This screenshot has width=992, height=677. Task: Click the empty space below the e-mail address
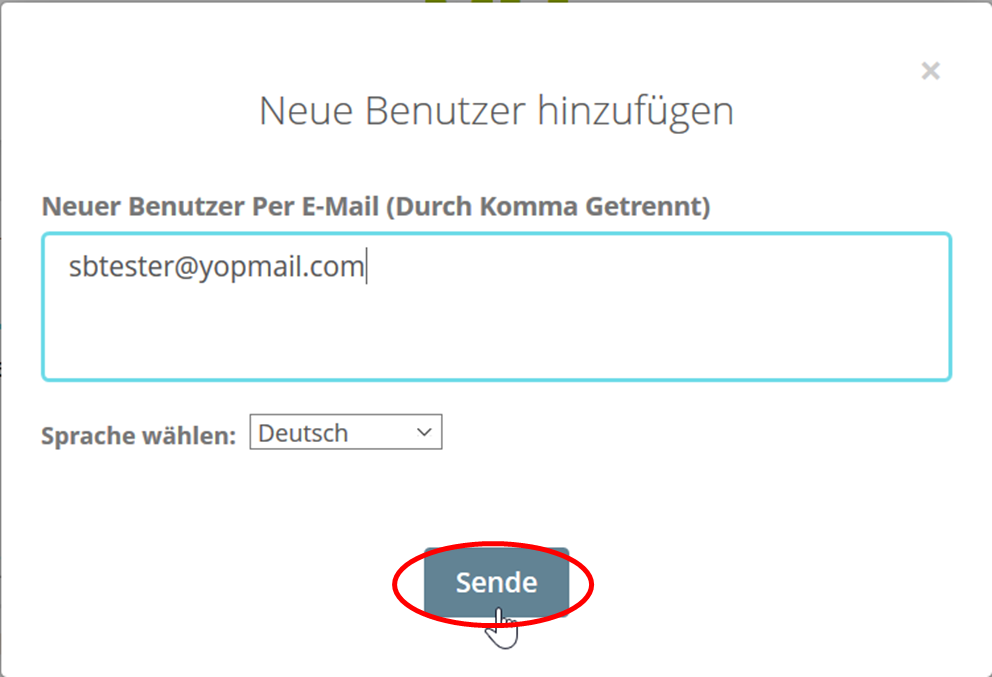(x=497, y=335)
